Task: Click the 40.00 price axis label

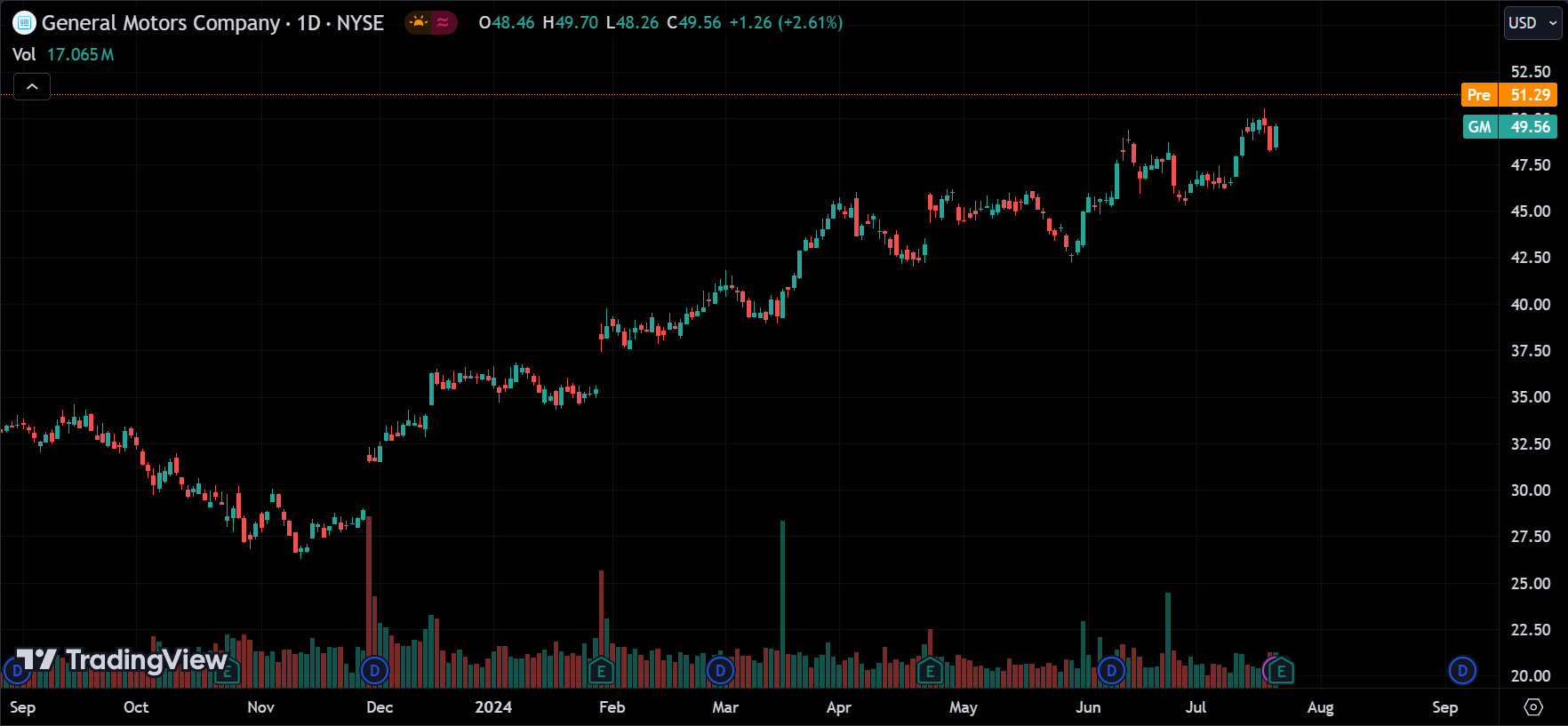Action: coord(1531,305)
